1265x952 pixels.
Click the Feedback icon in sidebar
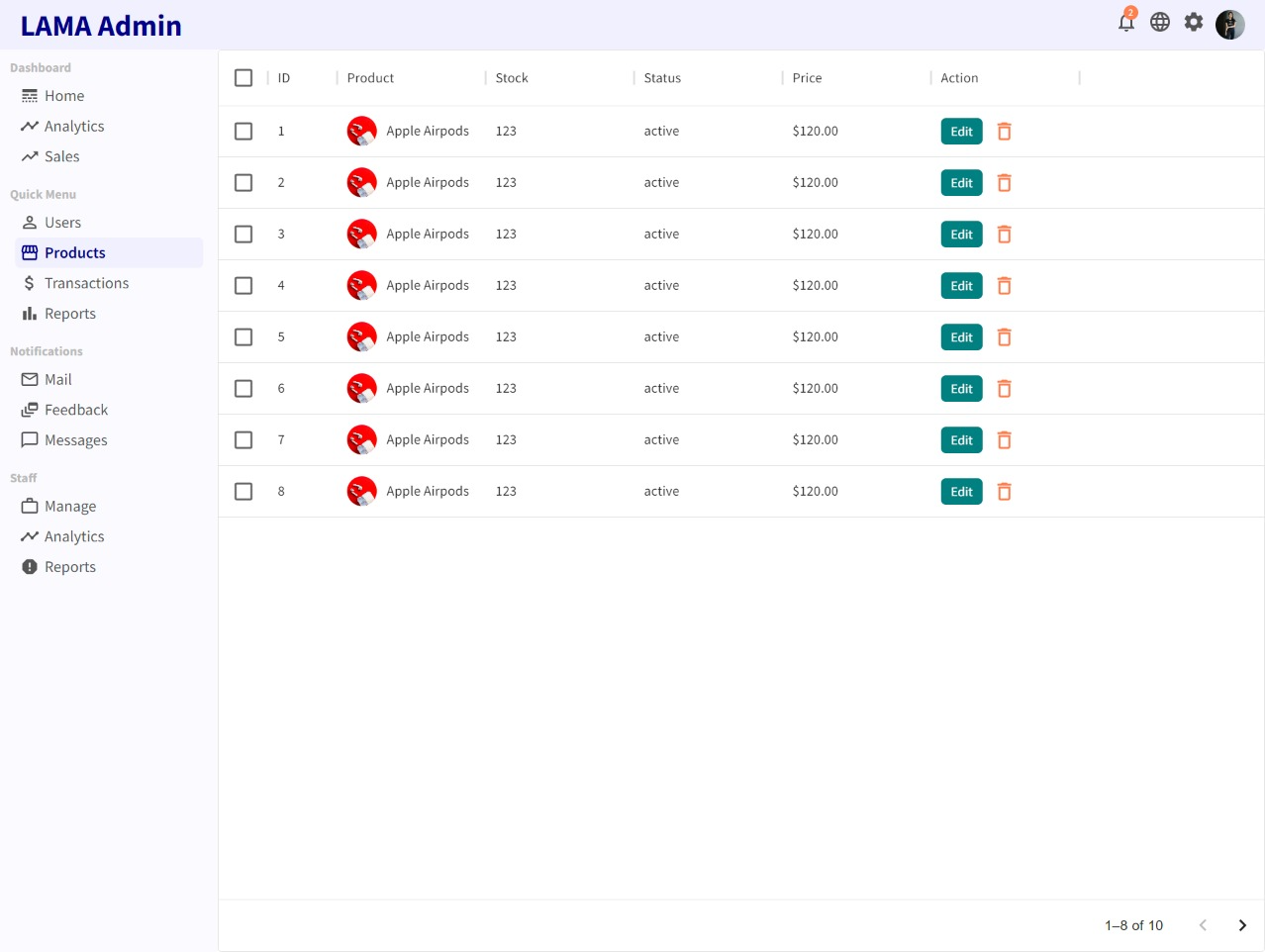tap(30, 410)
